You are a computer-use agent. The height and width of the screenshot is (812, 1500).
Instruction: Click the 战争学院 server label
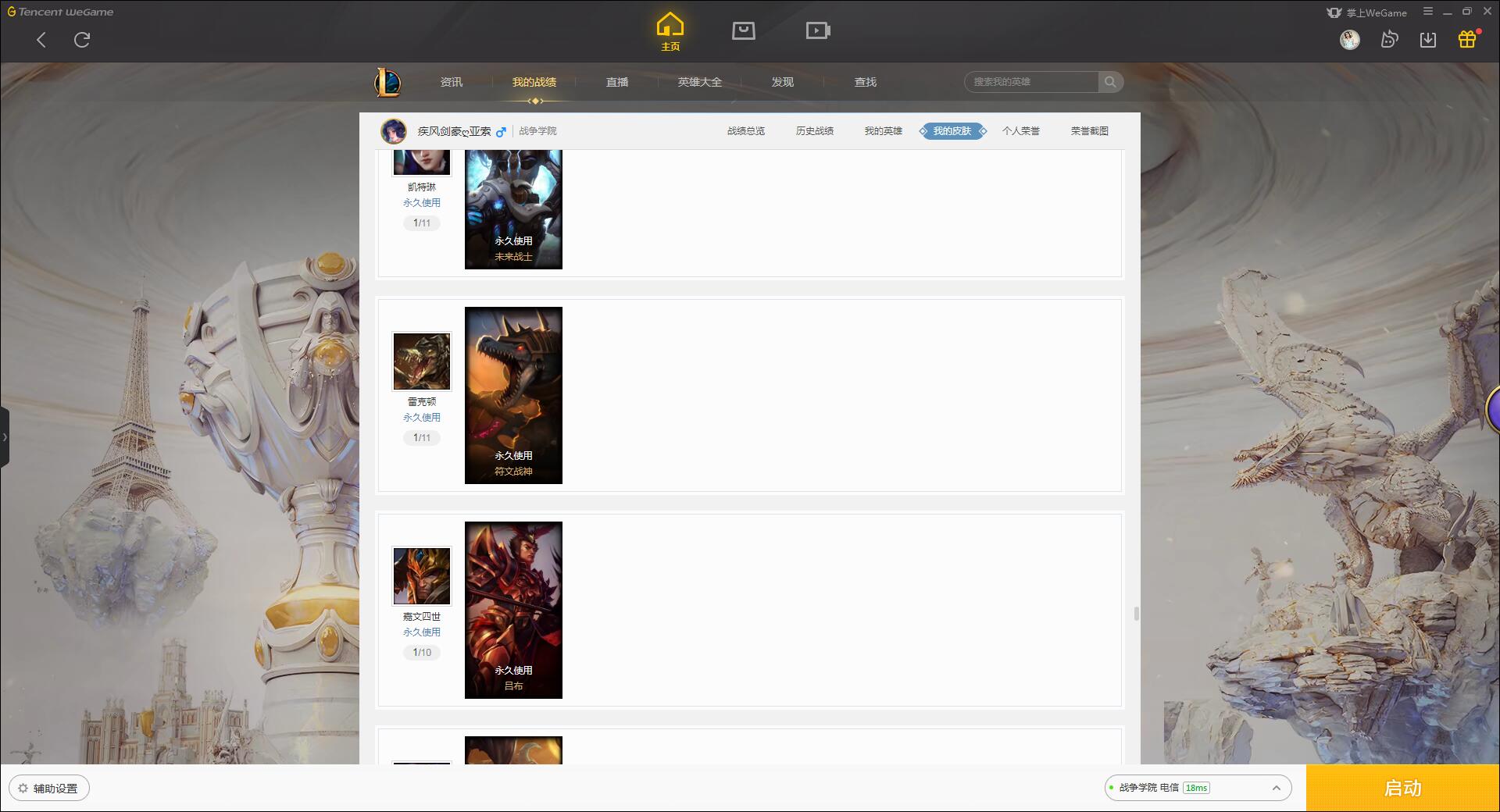coord(538,131)
